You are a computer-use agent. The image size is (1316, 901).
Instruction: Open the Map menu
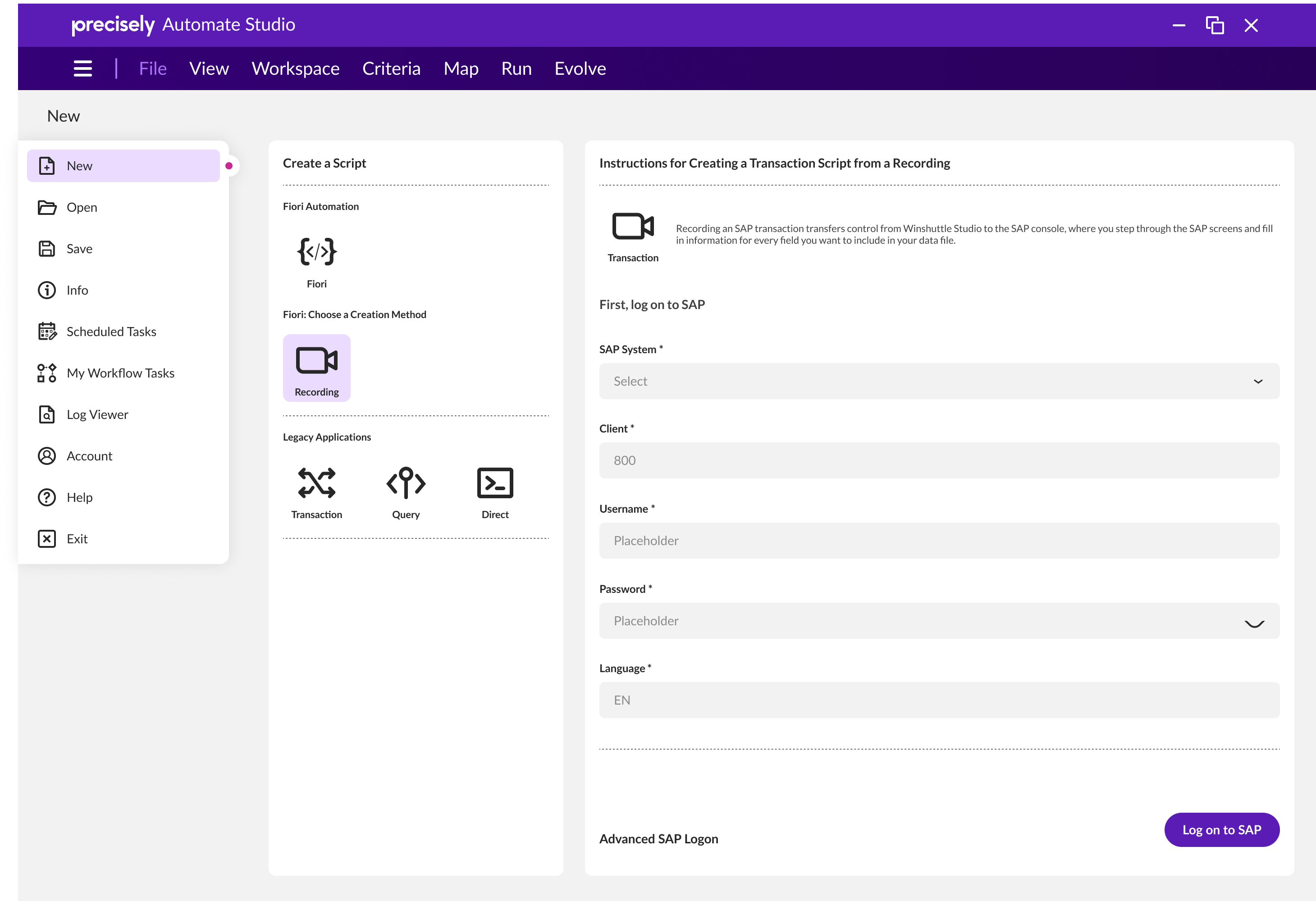(461, 68)
